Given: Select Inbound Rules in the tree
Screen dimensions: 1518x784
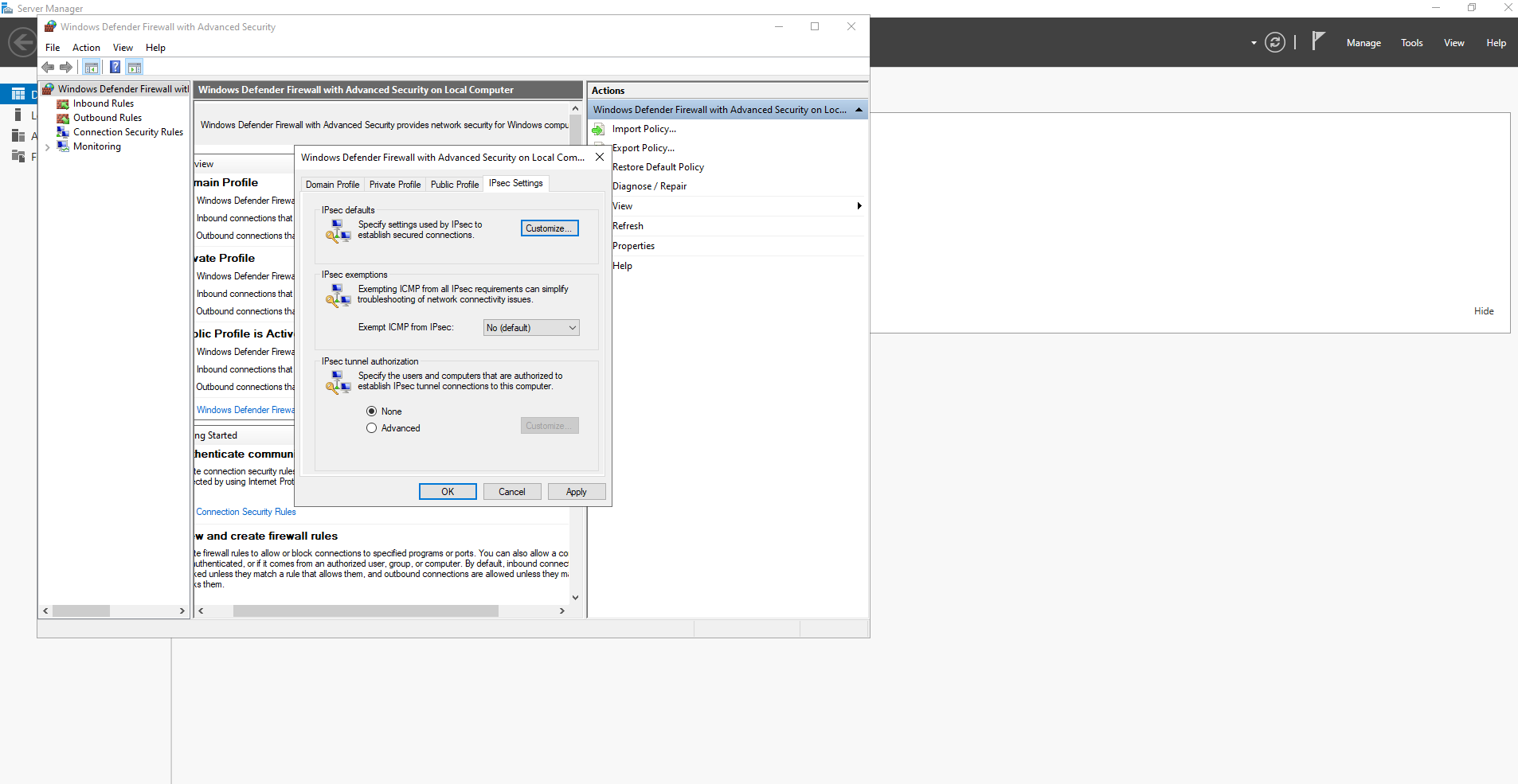Looking at the screenshot, I should [103, 103].
